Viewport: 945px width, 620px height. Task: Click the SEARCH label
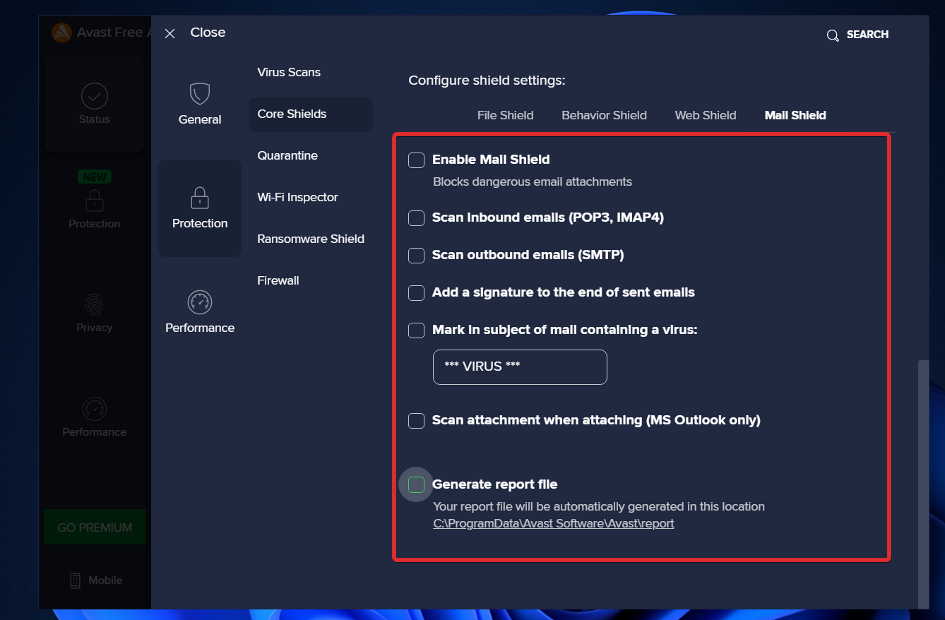(867, 35)
